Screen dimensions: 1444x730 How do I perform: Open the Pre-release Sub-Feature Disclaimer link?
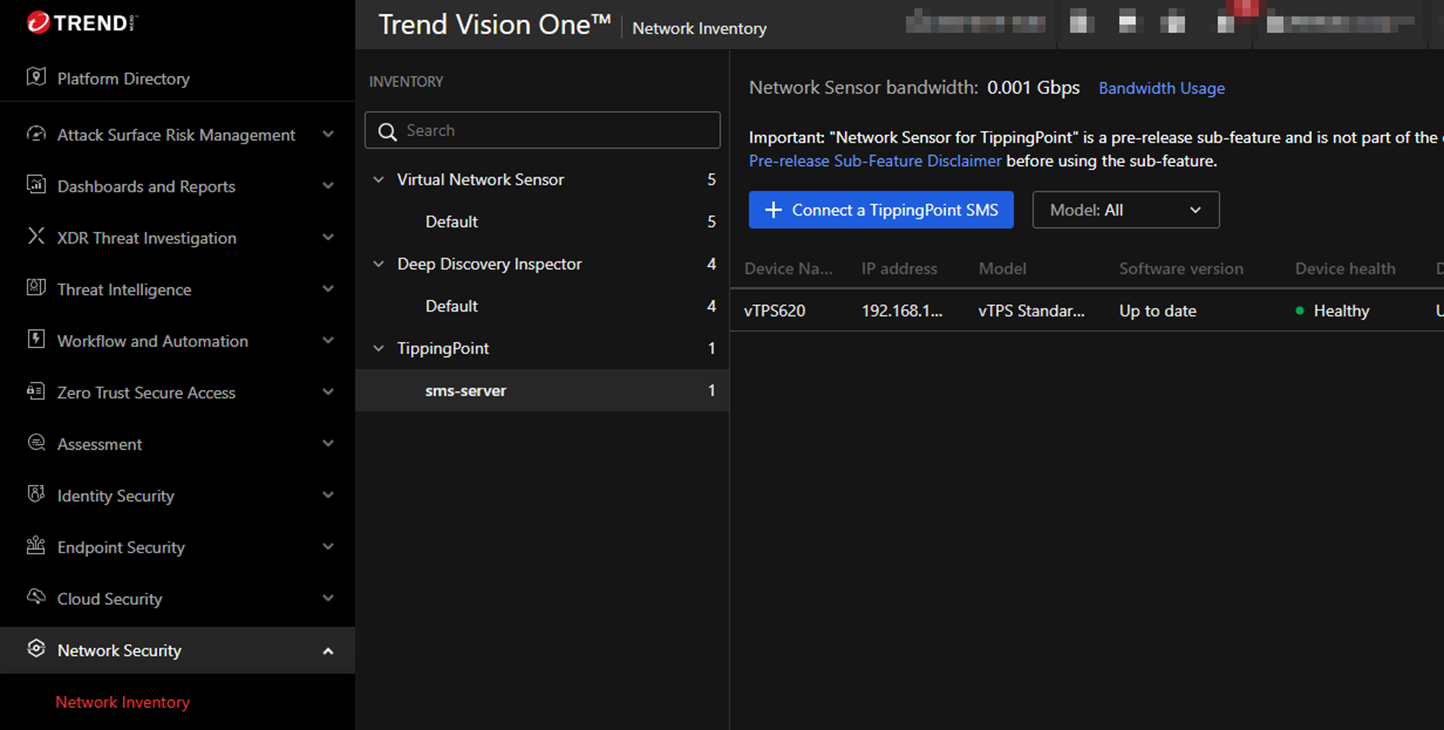[875, 161]
